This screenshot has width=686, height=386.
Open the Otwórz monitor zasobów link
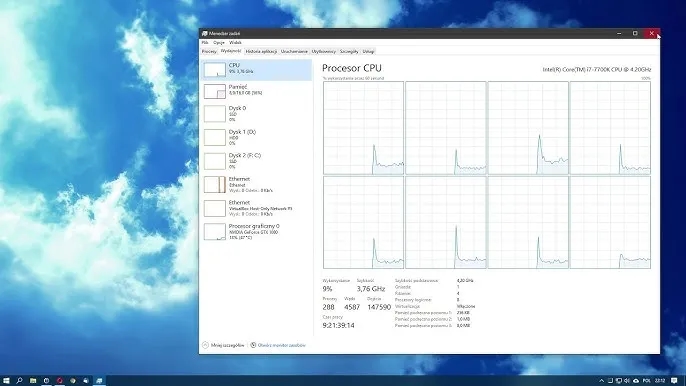click(x=282, y=345)
